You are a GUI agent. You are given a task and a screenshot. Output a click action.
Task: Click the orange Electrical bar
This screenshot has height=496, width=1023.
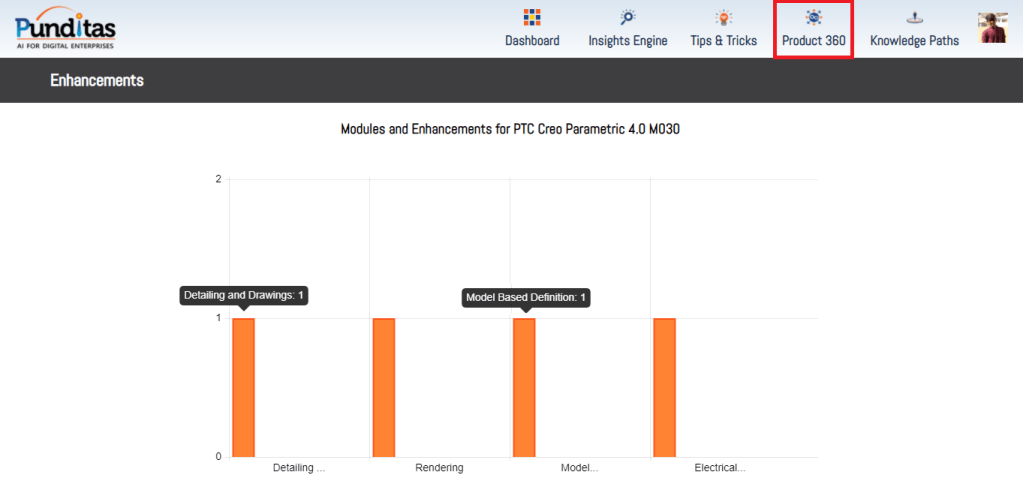click(x=664, y=387)
